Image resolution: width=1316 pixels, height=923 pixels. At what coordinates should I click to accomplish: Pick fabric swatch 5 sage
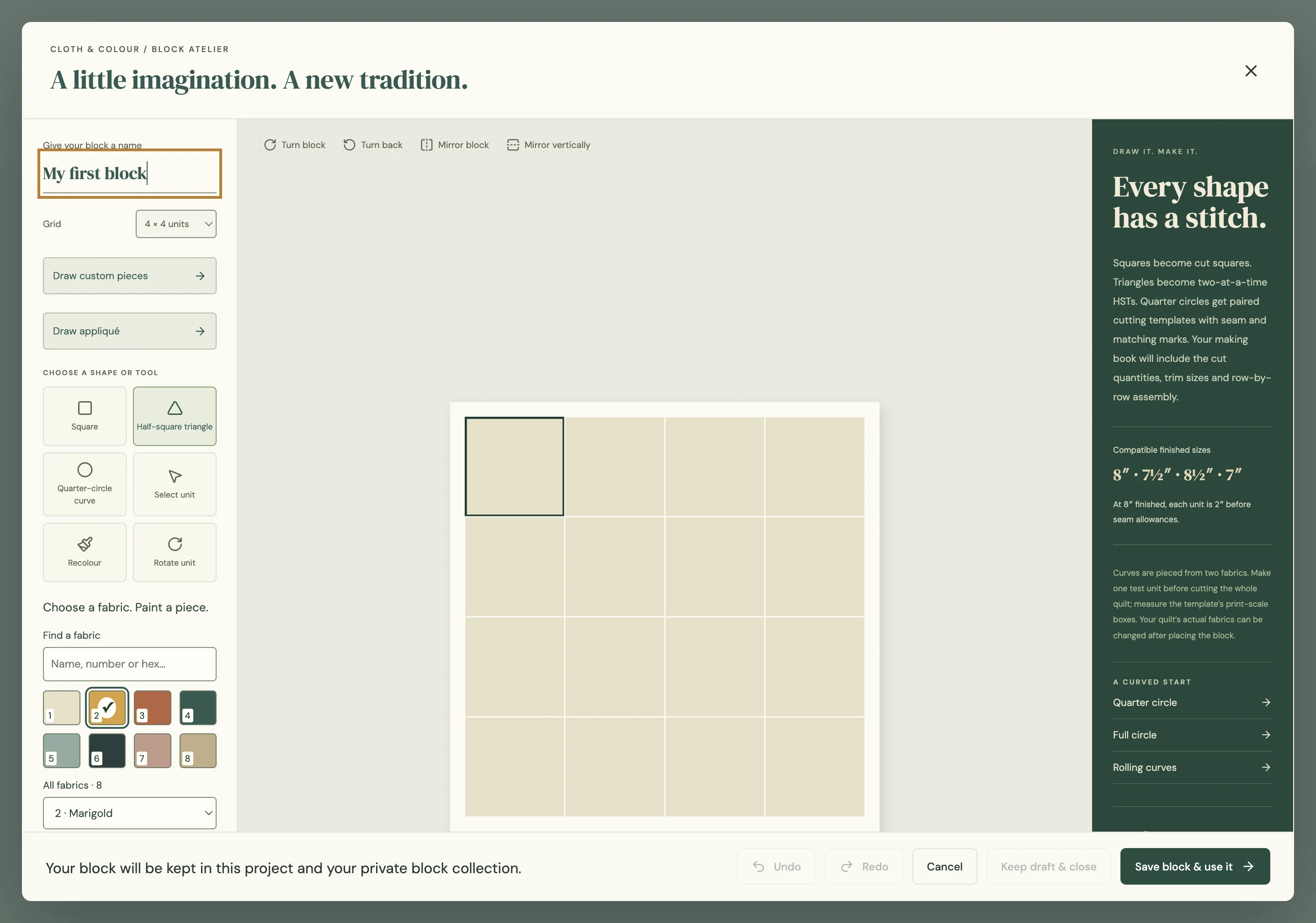(61, 750)
